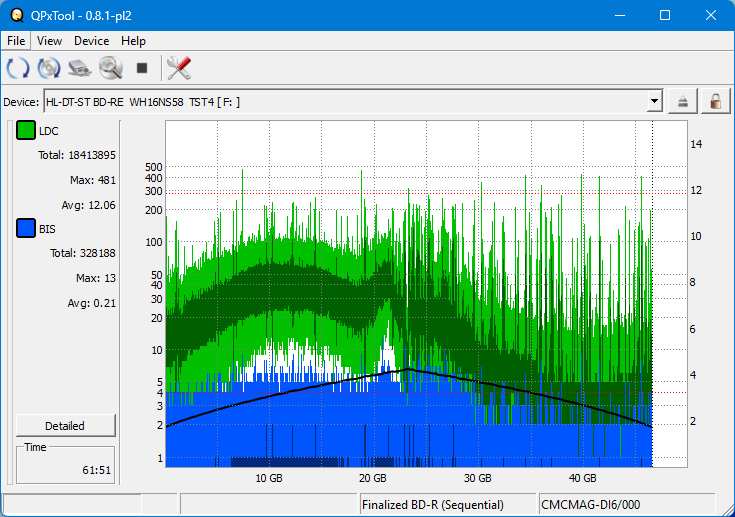The height and width of the screenshot is (517, 735).
Task: Open the Device menu
Action: (x=91, y=41)
